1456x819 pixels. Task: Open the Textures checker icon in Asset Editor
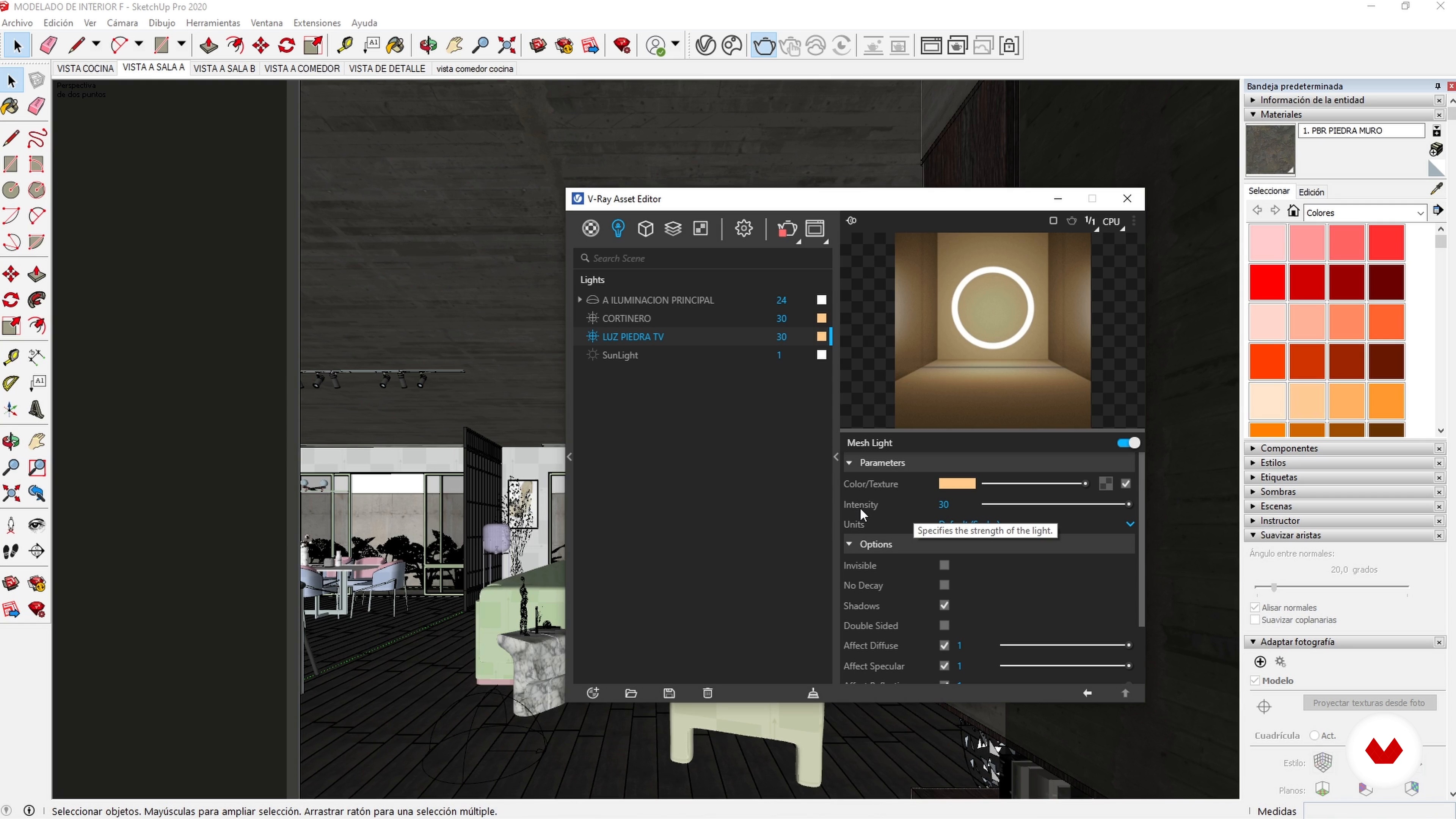pos(700,228)
